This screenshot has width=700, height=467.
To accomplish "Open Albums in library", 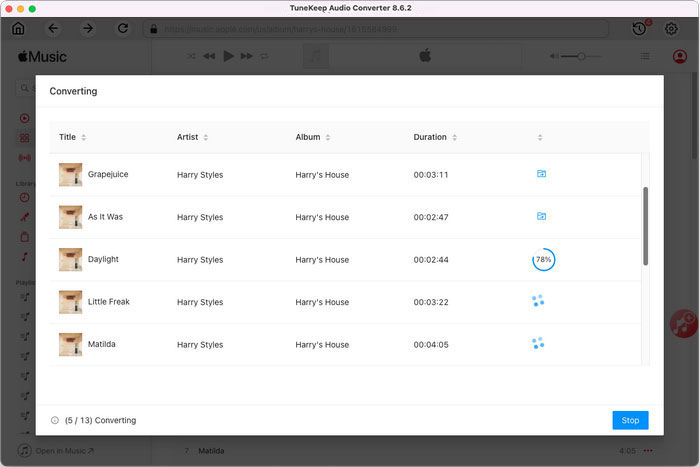I will coord(25,237).
